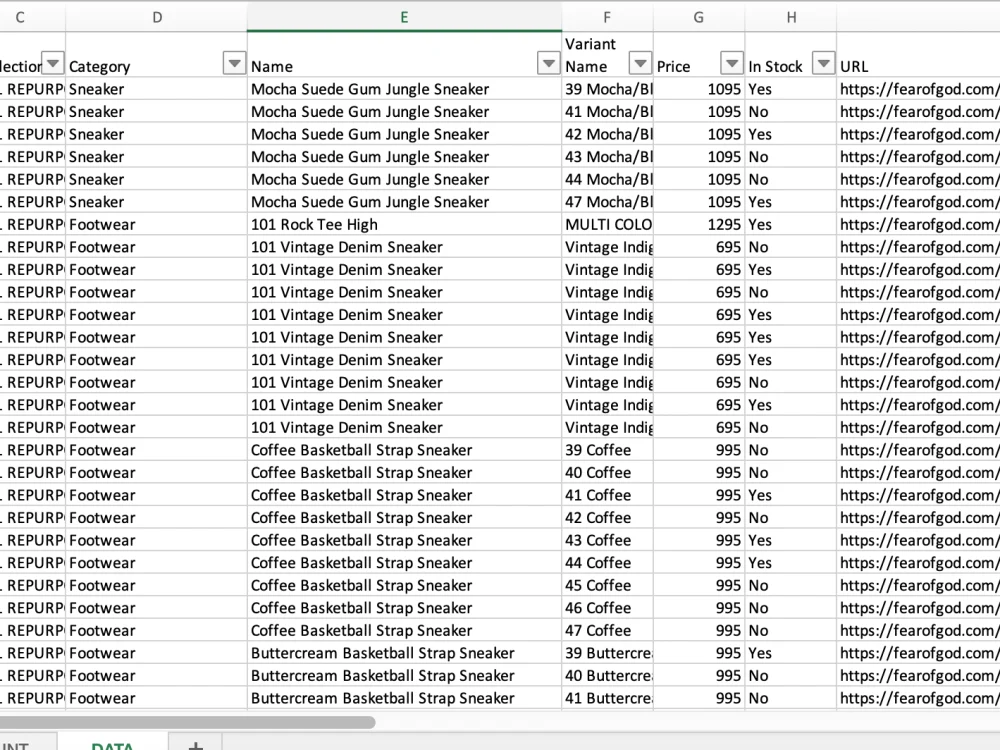Viewport: 1000px width, 750px height.
Task: Select price cell in '43 Coffee' row
Action: point(699,540)
